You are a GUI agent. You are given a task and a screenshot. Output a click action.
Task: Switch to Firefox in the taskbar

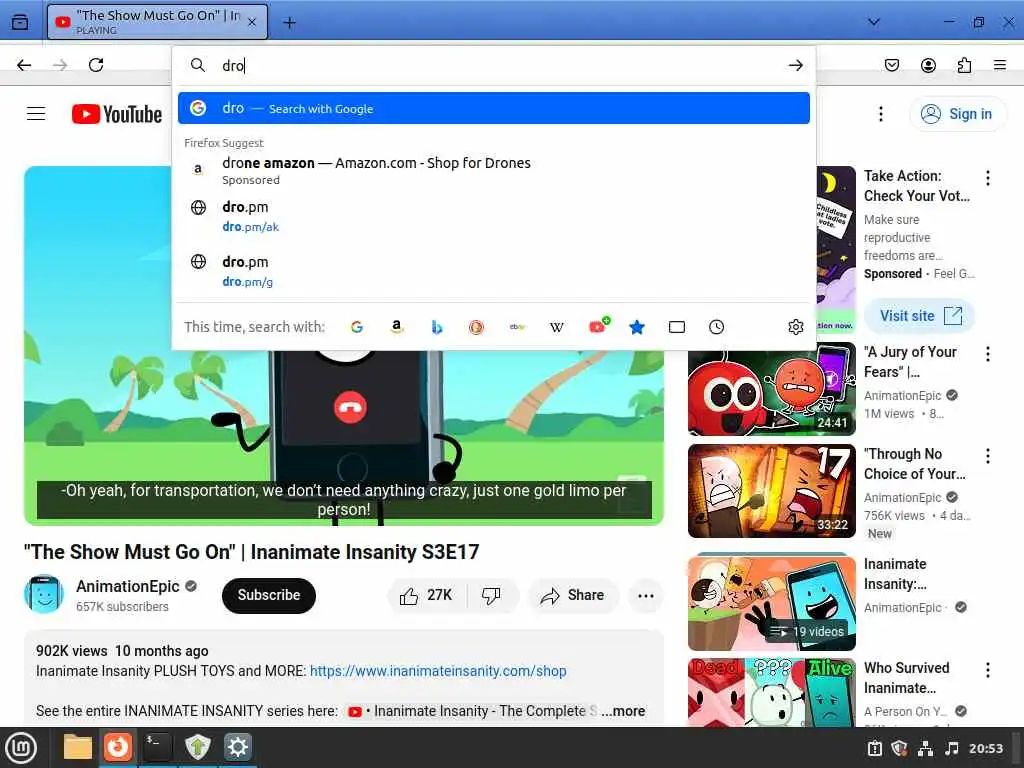tap(118, 747)
